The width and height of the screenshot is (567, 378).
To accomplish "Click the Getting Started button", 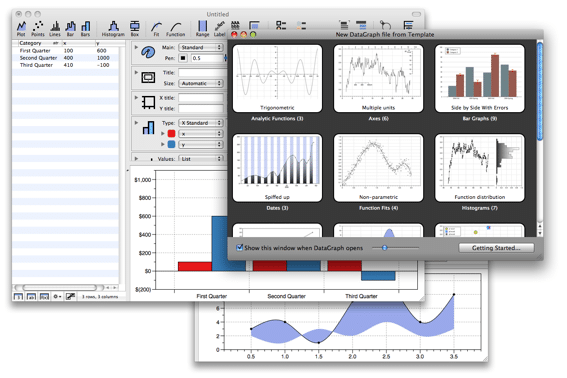I will tap(496, 248).
